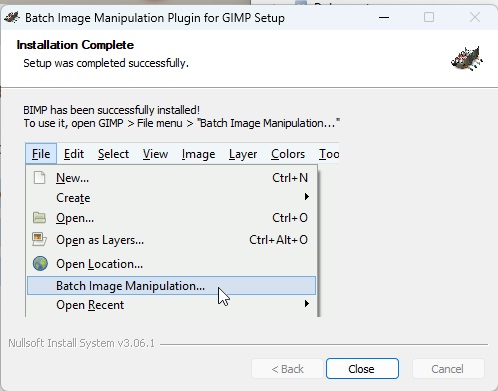This screenshot has height=391, width=498.
Task: Click the highlighted Batch Image Manipulation... entry
Action: [x=171, y=286]
